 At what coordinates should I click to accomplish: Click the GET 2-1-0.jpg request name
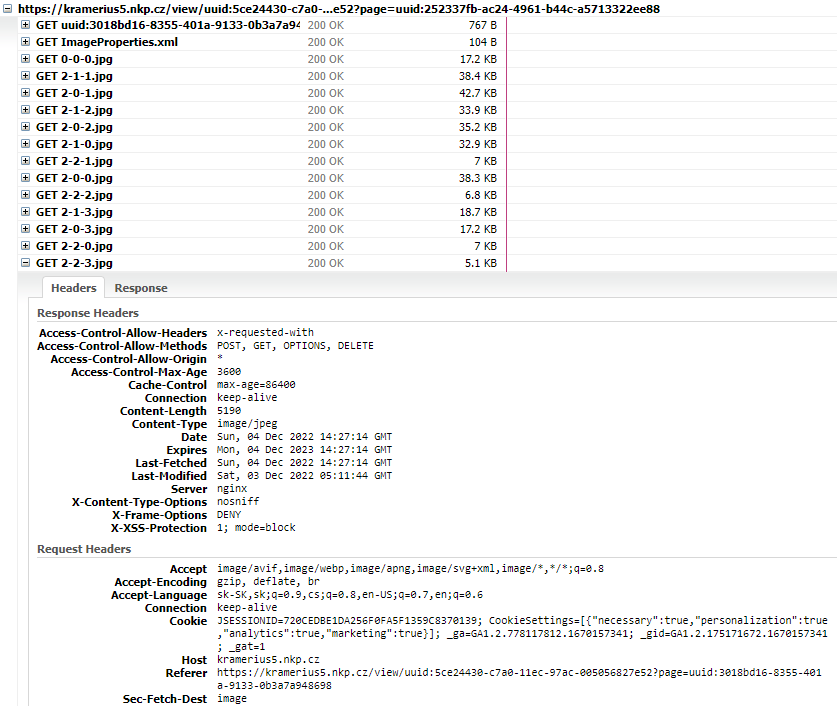pos(74,144)
